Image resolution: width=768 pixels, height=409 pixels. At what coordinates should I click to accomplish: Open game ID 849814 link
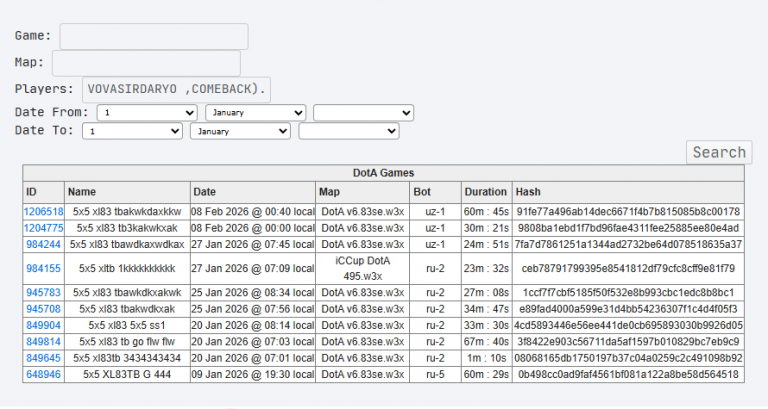pos(44,341)
